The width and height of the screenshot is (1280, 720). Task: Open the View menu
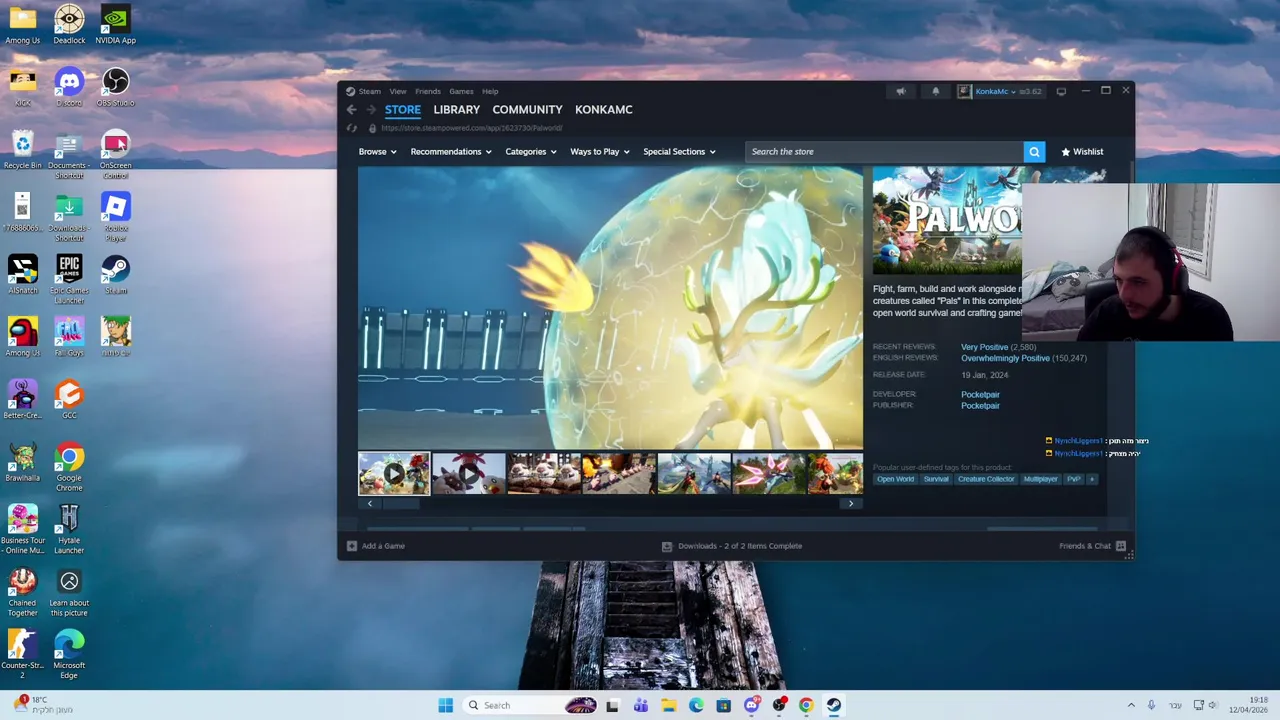pyautogui.click(x=398, y=91)
